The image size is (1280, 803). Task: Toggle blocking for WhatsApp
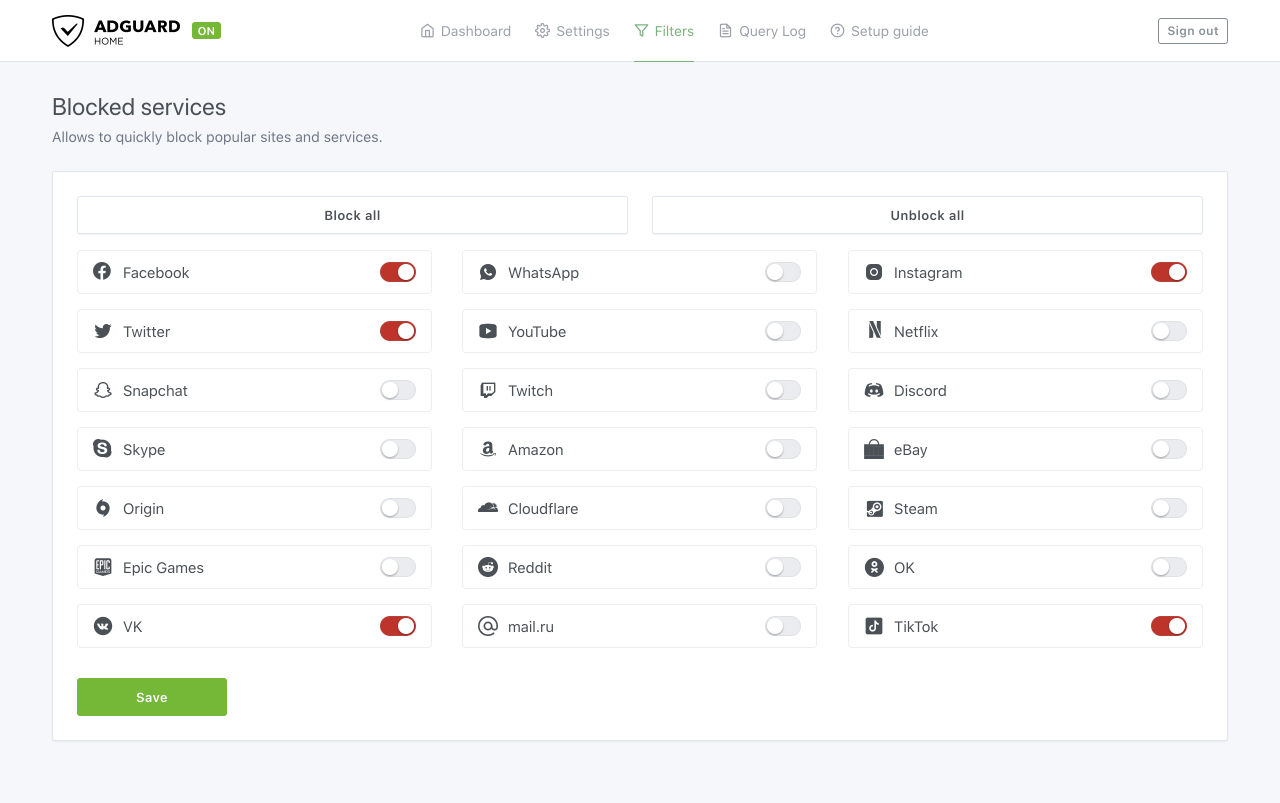783,272
